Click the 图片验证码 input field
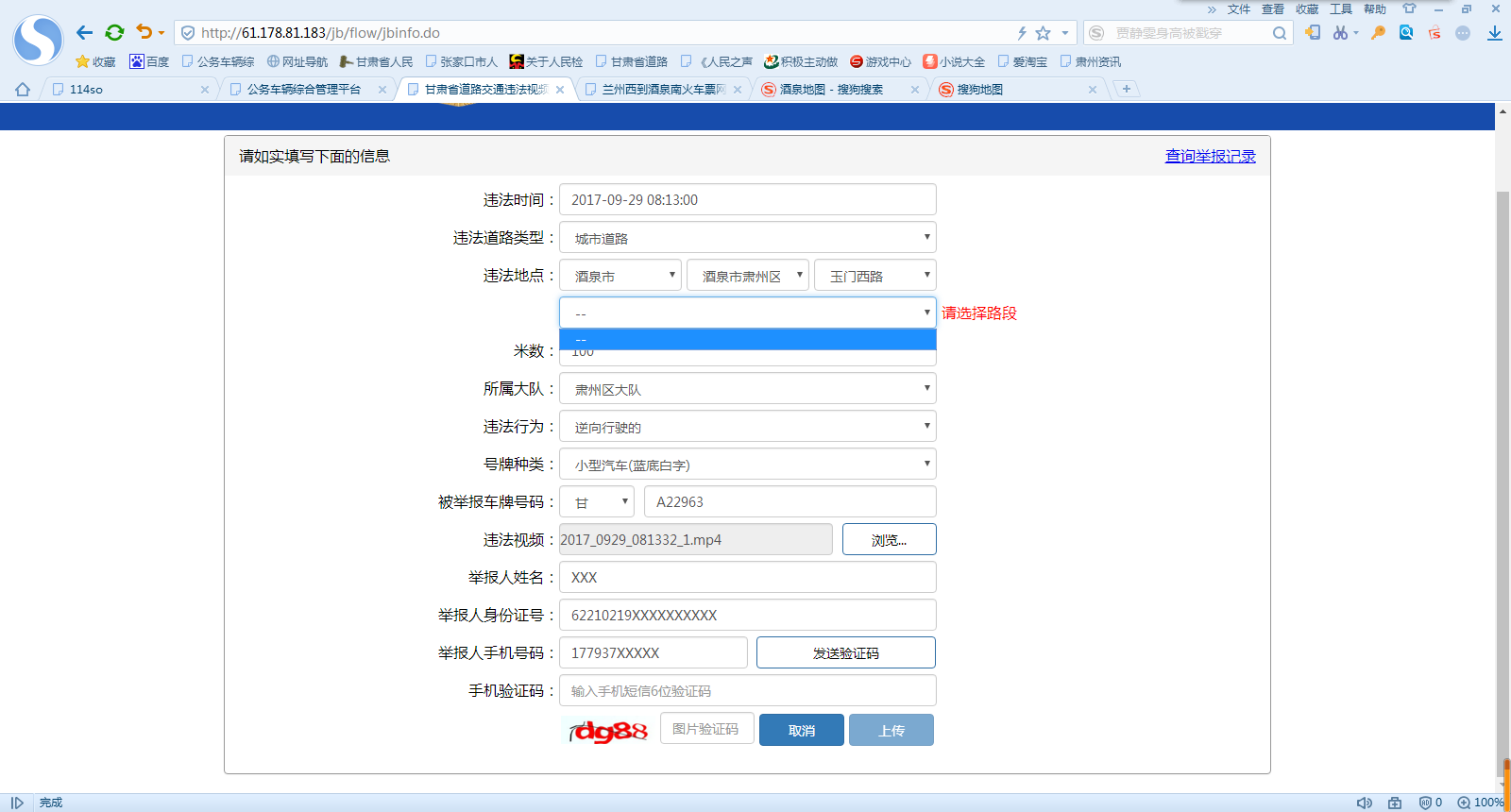 pos(706,729)
